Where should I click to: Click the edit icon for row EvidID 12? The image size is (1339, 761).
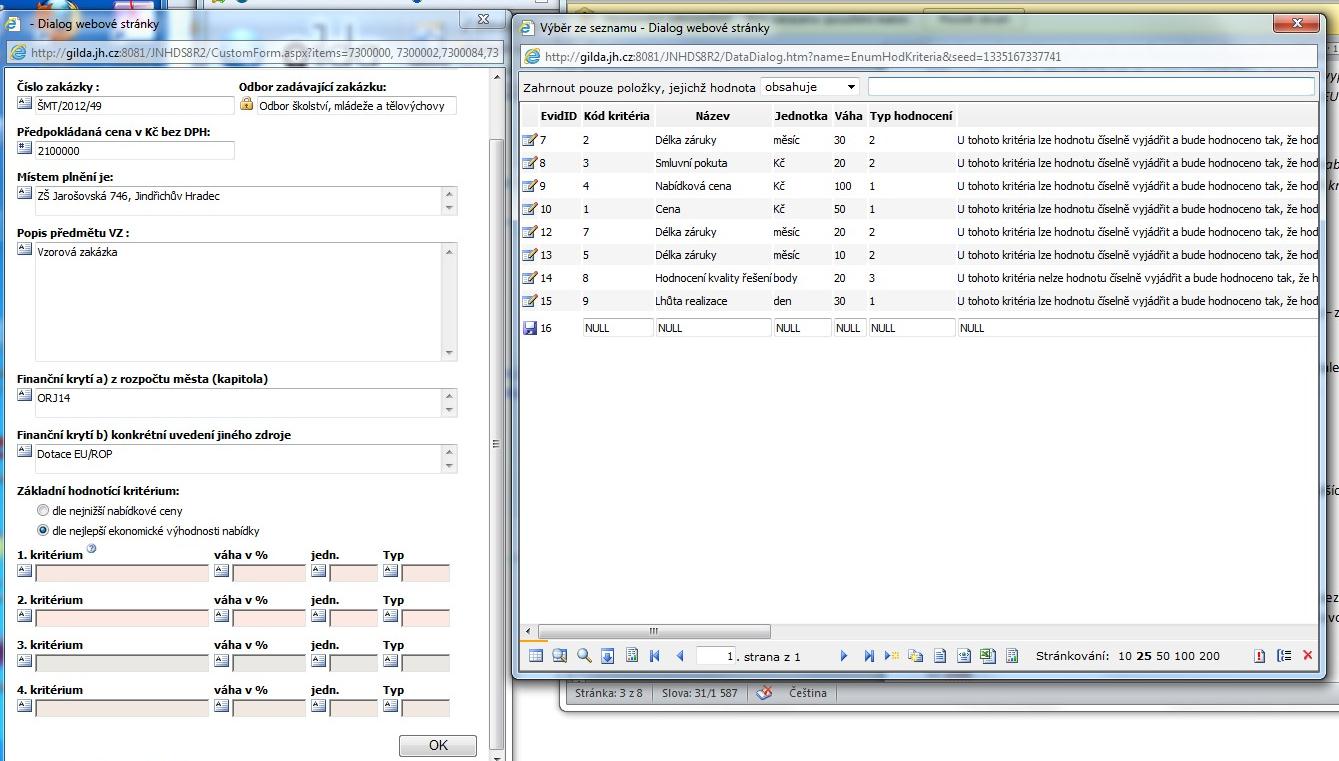coord(530,232)
